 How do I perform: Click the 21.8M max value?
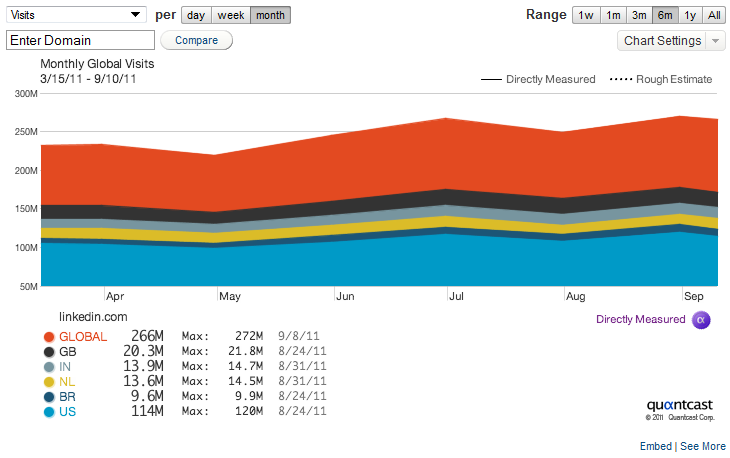click(245, 351)
